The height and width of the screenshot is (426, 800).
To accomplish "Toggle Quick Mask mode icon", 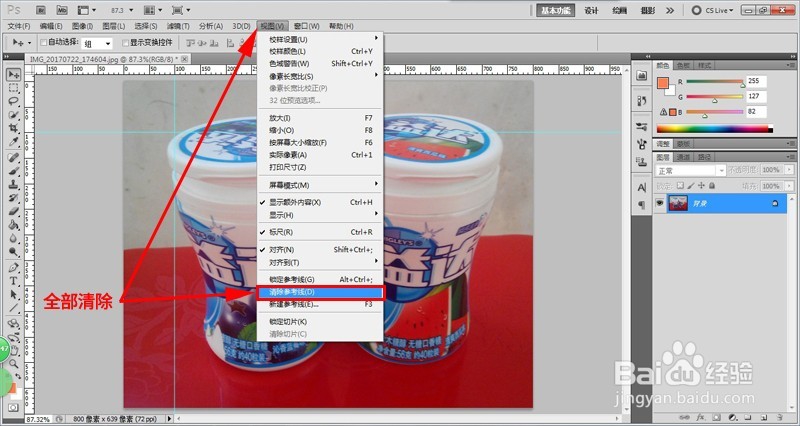I will (14, 408).
